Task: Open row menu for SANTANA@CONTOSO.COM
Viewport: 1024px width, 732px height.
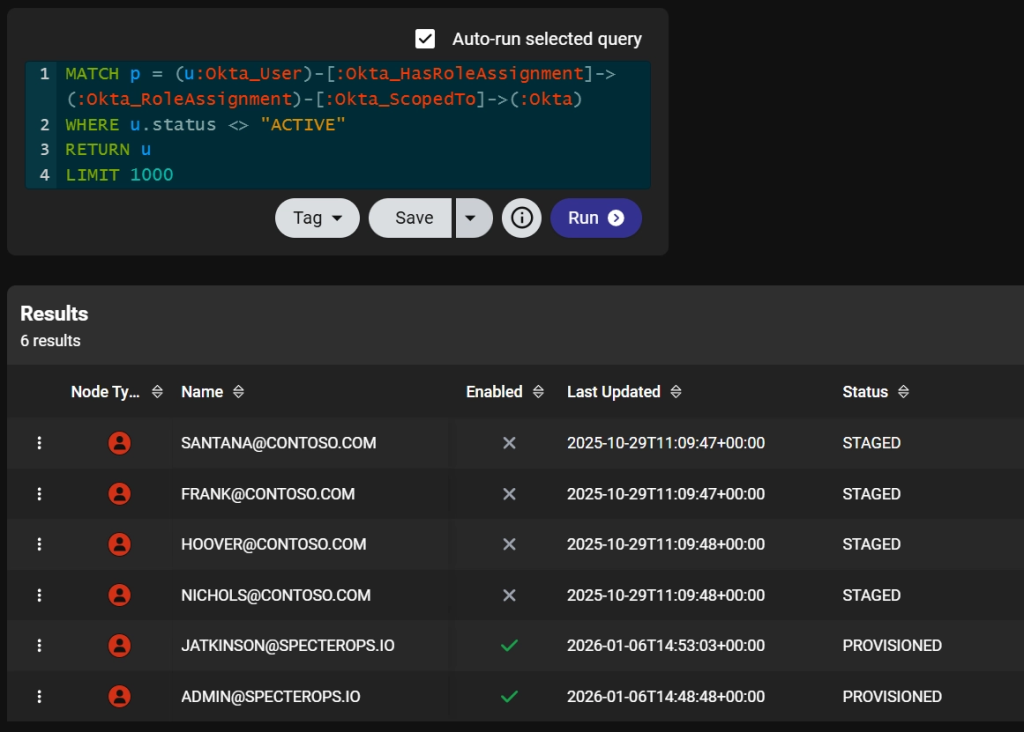Action: pyautogui.click(x=39, y=443)
